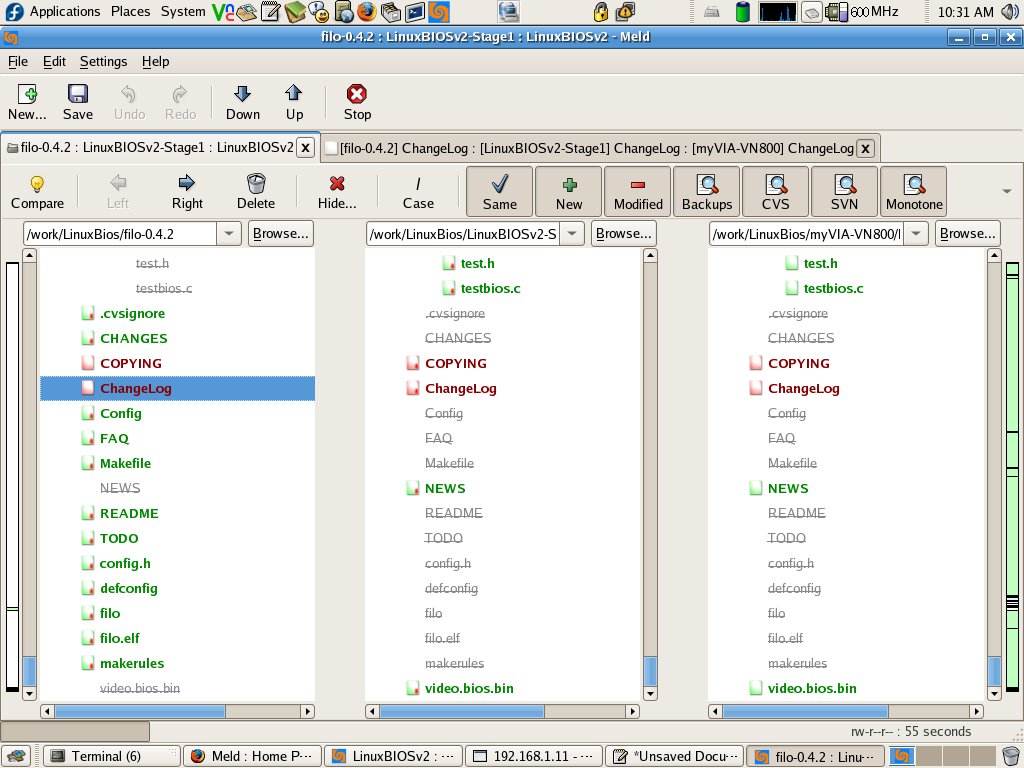This screenshot has height=768, width=1024.
Task: Select NEWS in the LinuxBIOSv2-Stage1 pane
Action: click(x=445, y=488)
